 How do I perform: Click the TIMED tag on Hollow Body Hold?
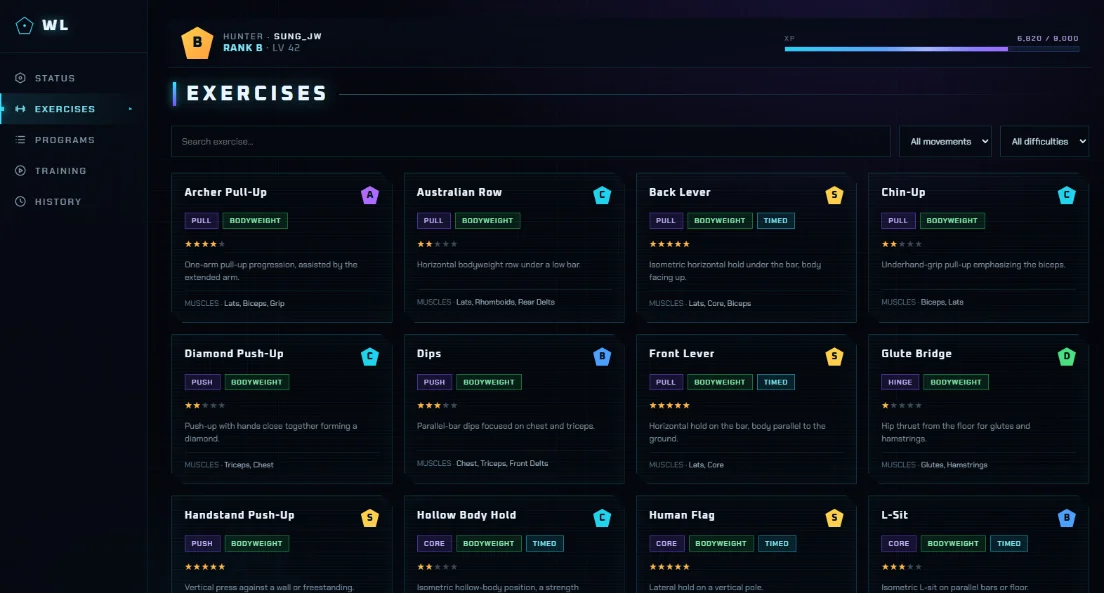coord(544,544)
